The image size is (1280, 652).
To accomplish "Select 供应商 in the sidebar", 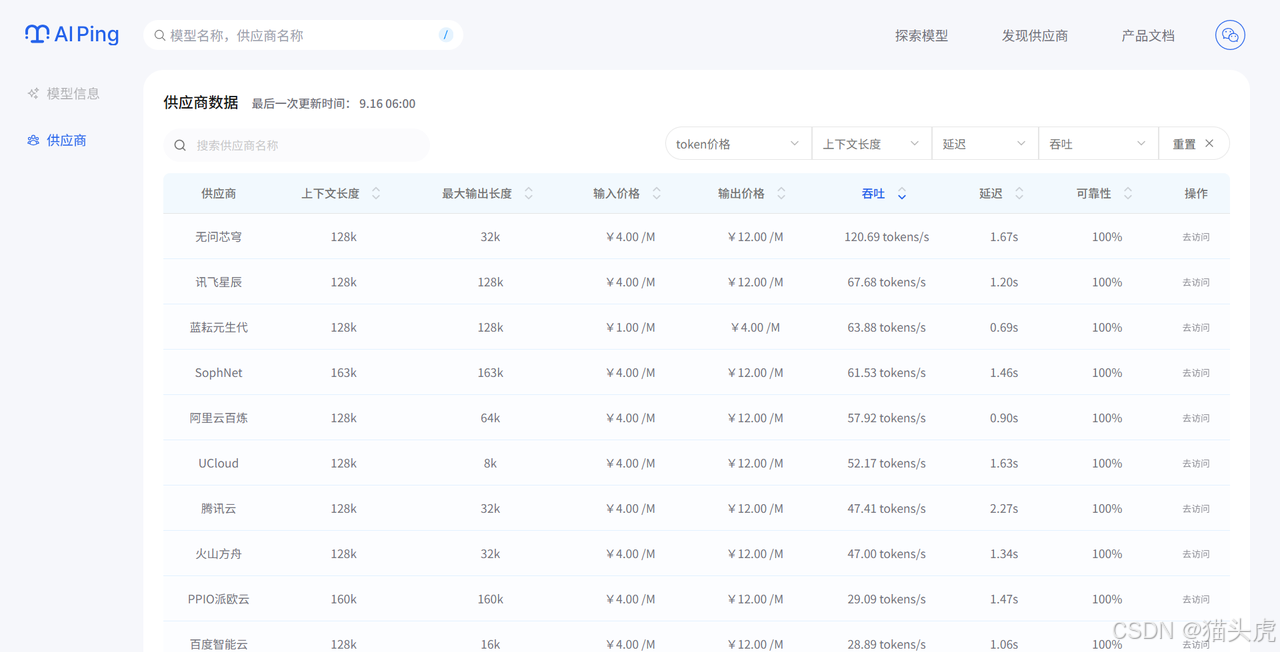I will point(57,140).
